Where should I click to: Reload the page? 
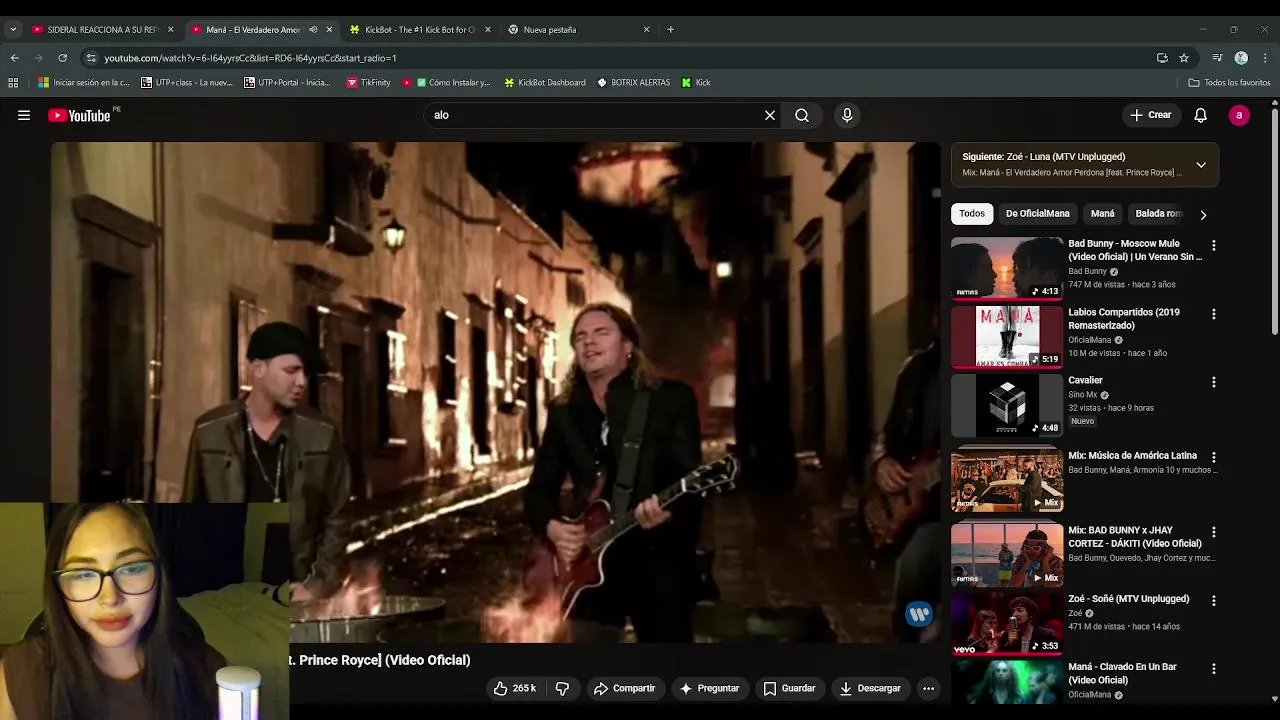pos(62,58)
